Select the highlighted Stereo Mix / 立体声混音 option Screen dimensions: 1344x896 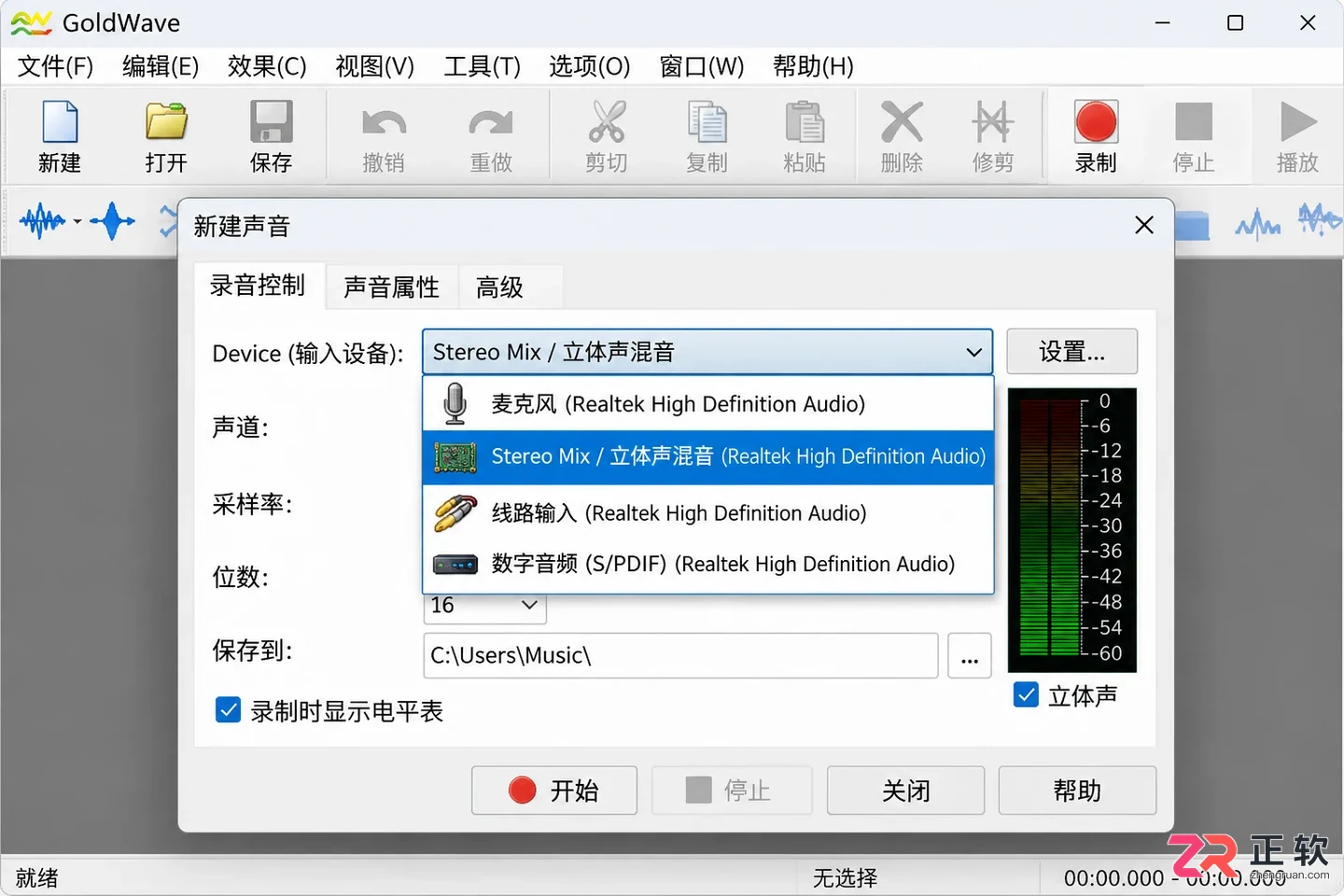pyautogui.click(x=707, y=456)
